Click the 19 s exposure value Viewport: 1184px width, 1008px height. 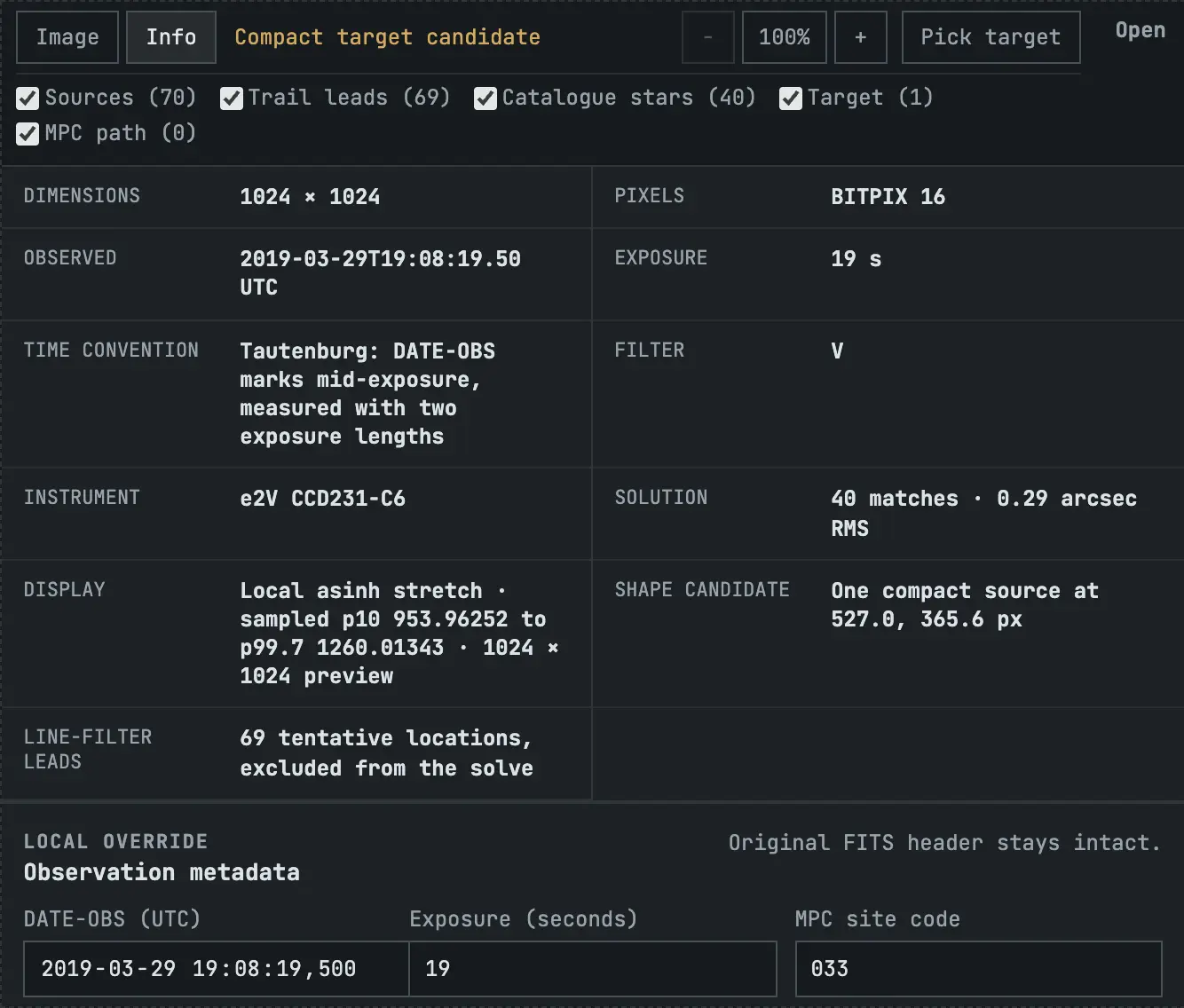tap(856, 259)
